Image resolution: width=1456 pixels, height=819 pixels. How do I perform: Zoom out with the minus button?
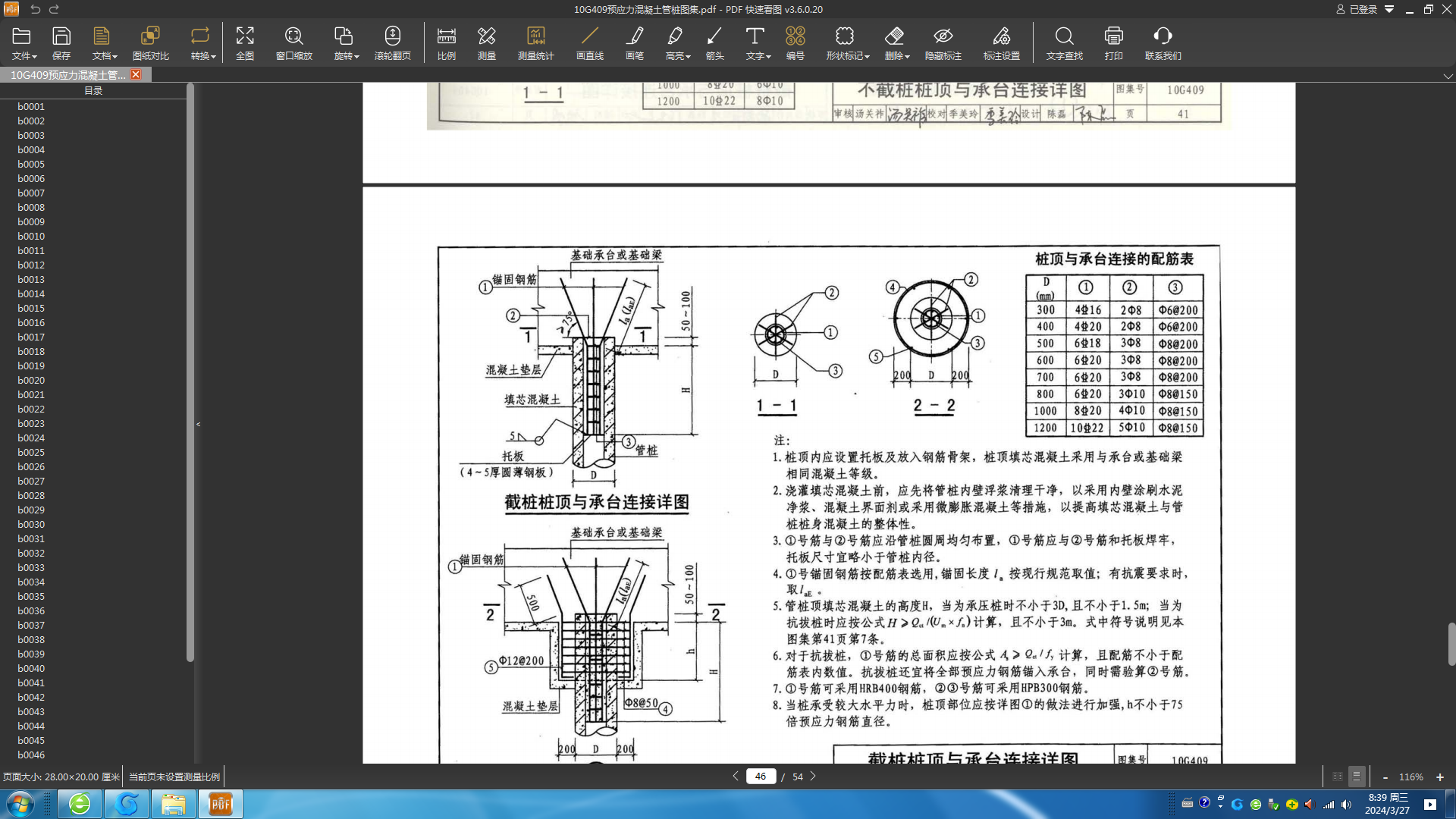pyautogui.click(x=1385, y=777)
